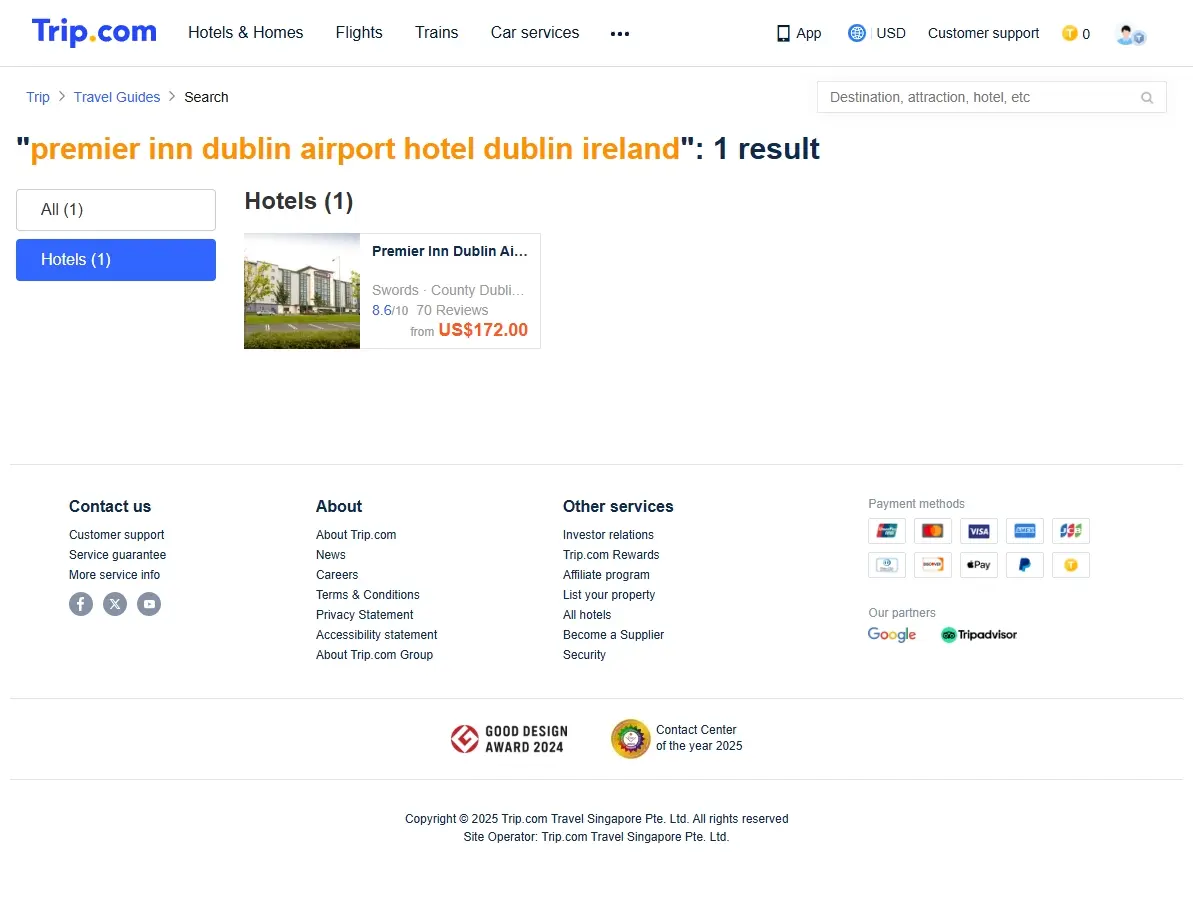Screen dimensions: 1193x921
Task: Click the Mastercard payment icon
Action: [933, 531]
